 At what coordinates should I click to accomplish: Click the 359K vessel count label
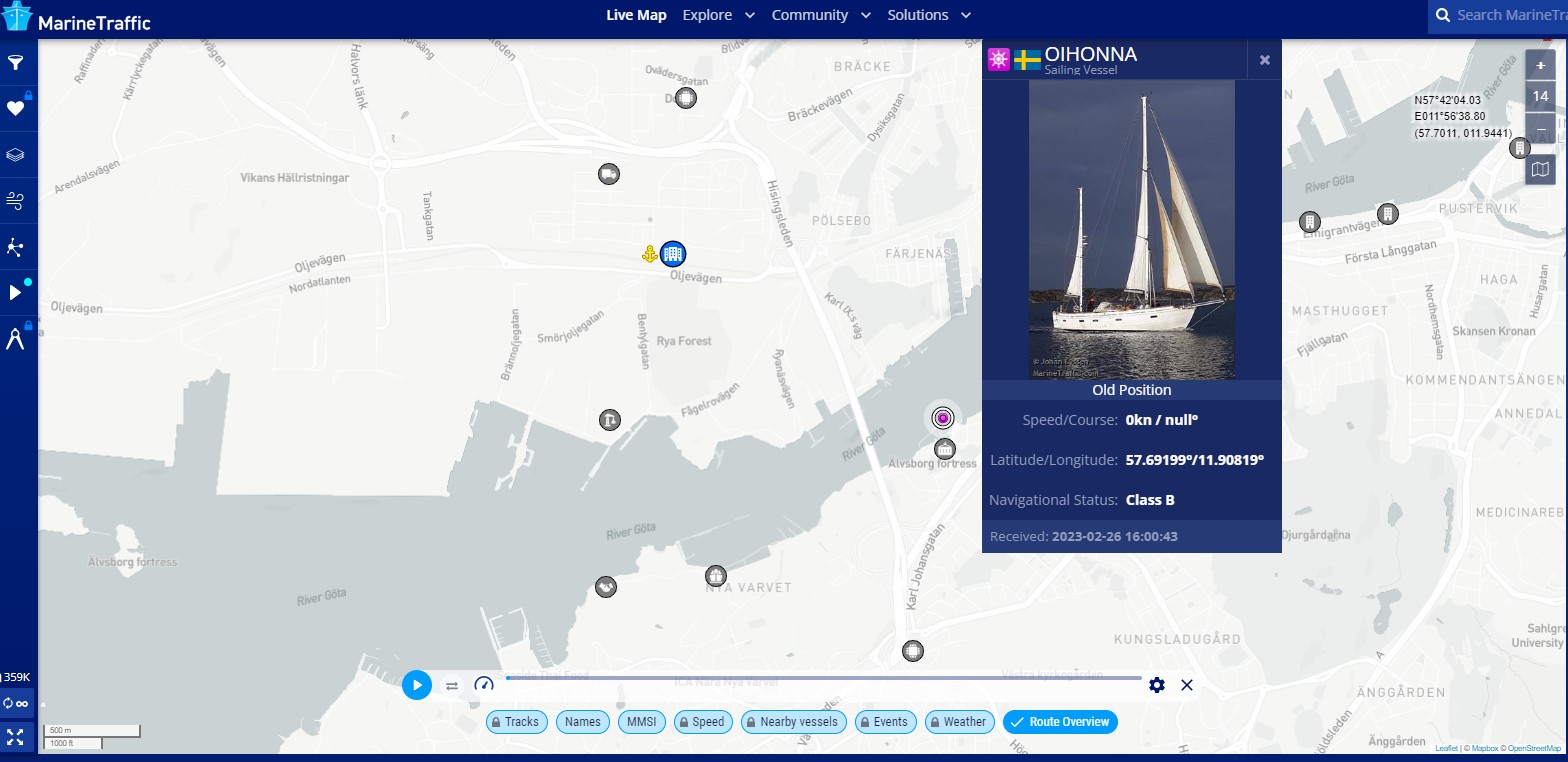tap(16, 677)
